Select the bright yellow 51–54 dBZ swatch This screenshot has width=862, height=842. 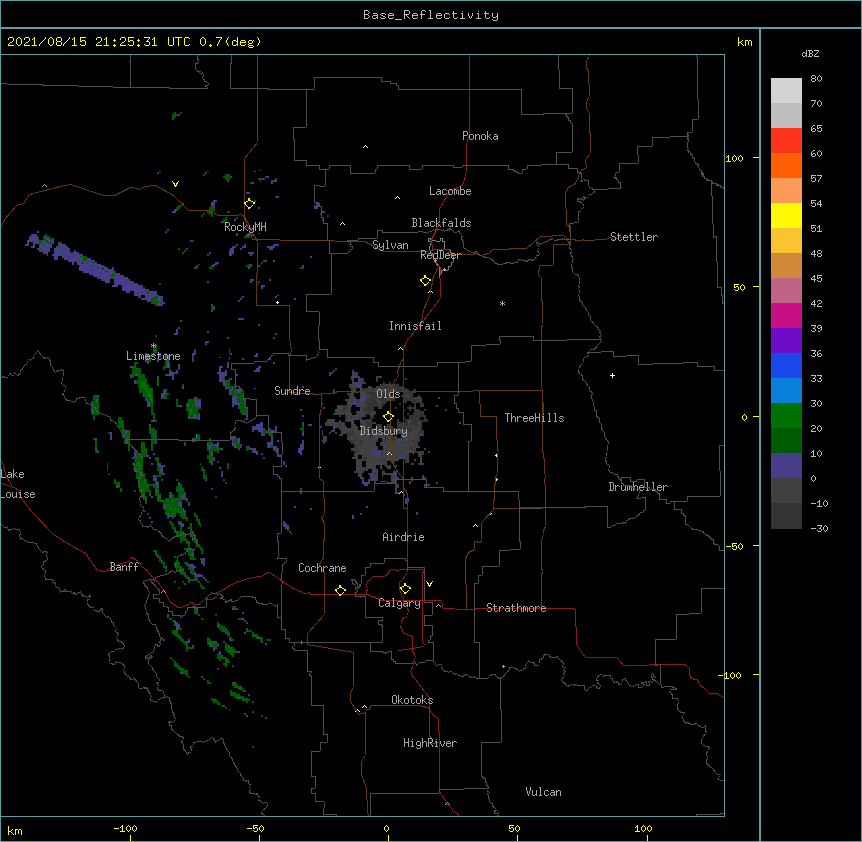[786, 215]
